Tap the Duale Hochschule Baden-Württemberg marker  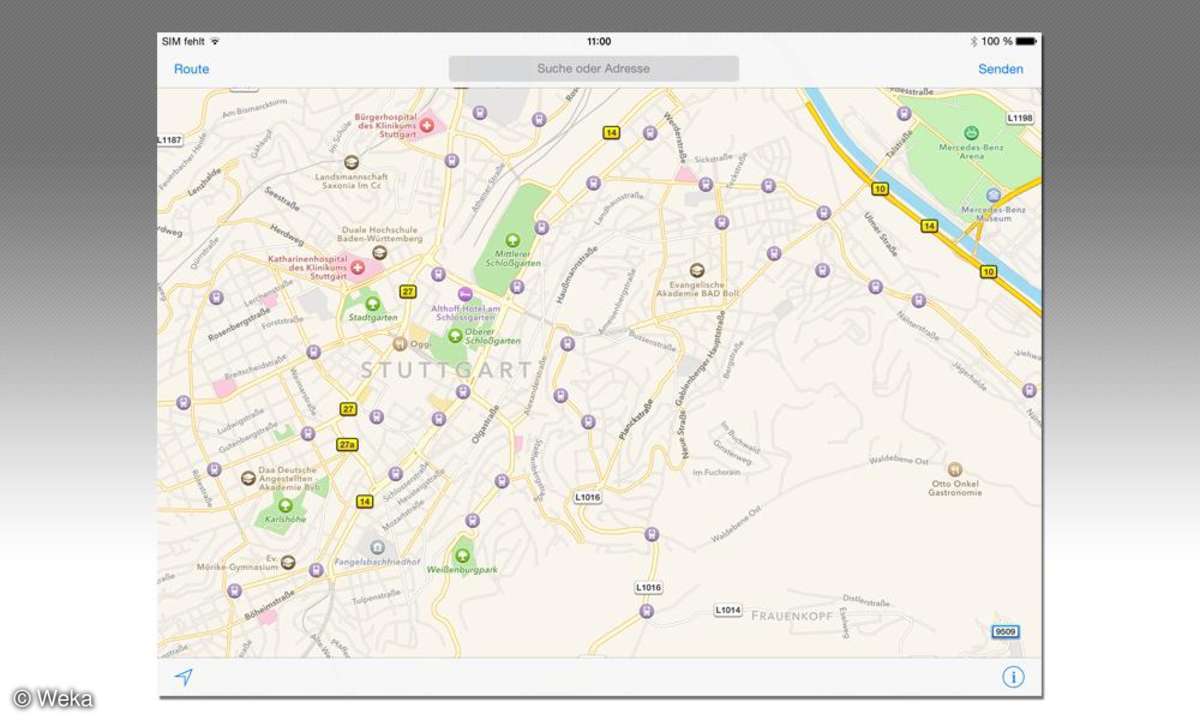379,252
